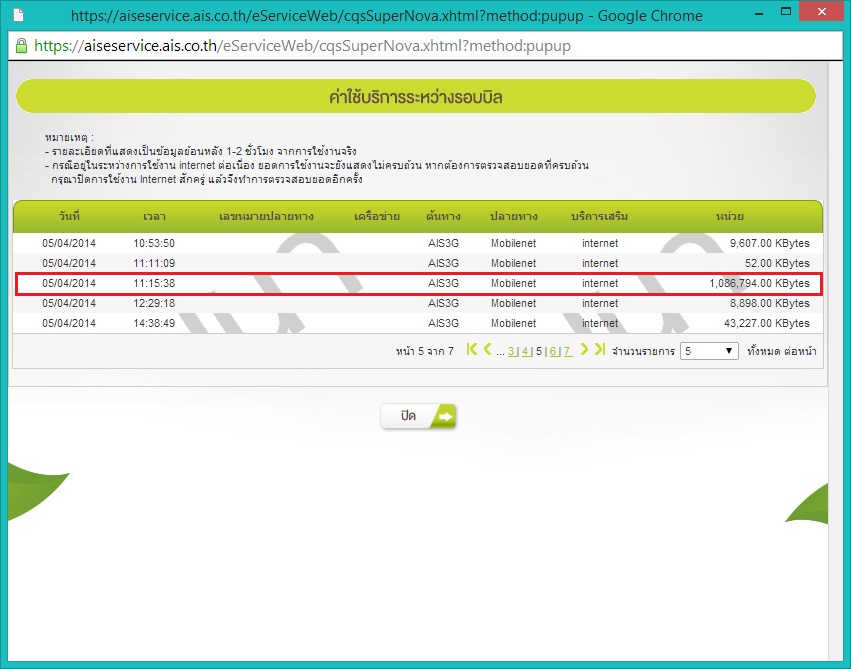Viewport: 851px width, 669px height.
Task: Click the ต้นทาง column header
Action: [x=443, y=216]
